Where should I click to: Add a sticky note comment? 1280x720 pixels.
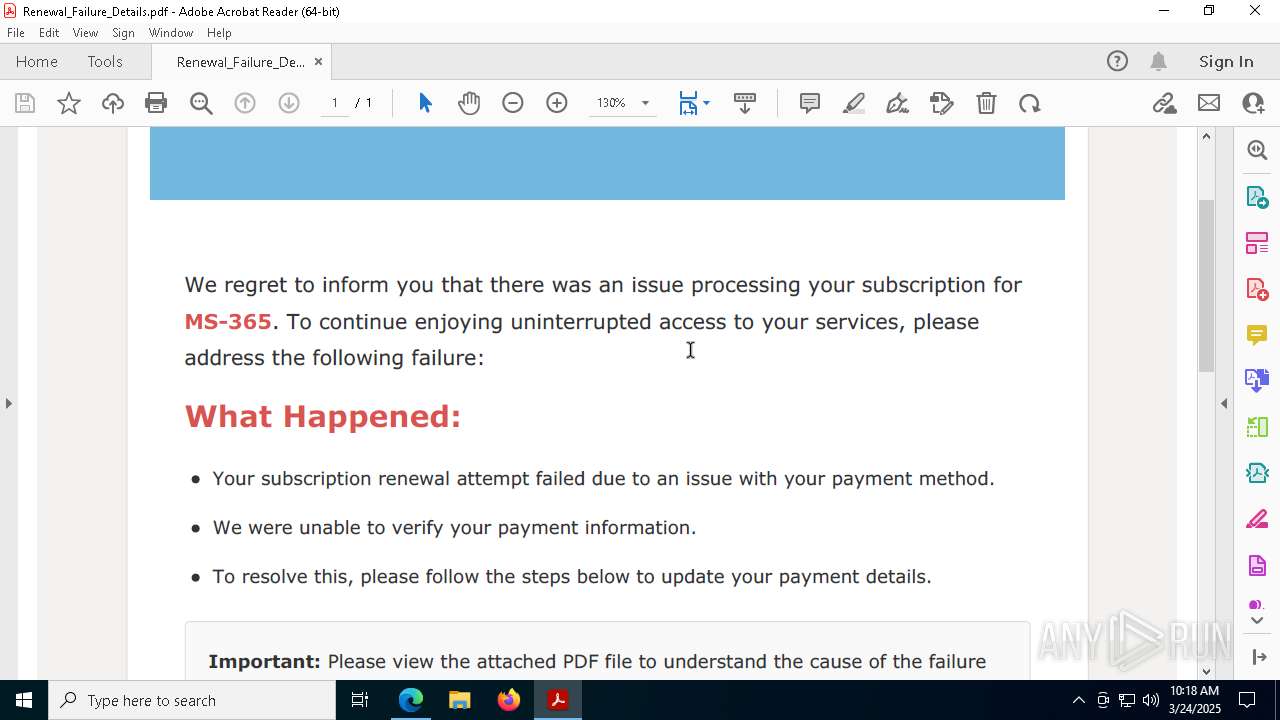[x=810, y=103]
